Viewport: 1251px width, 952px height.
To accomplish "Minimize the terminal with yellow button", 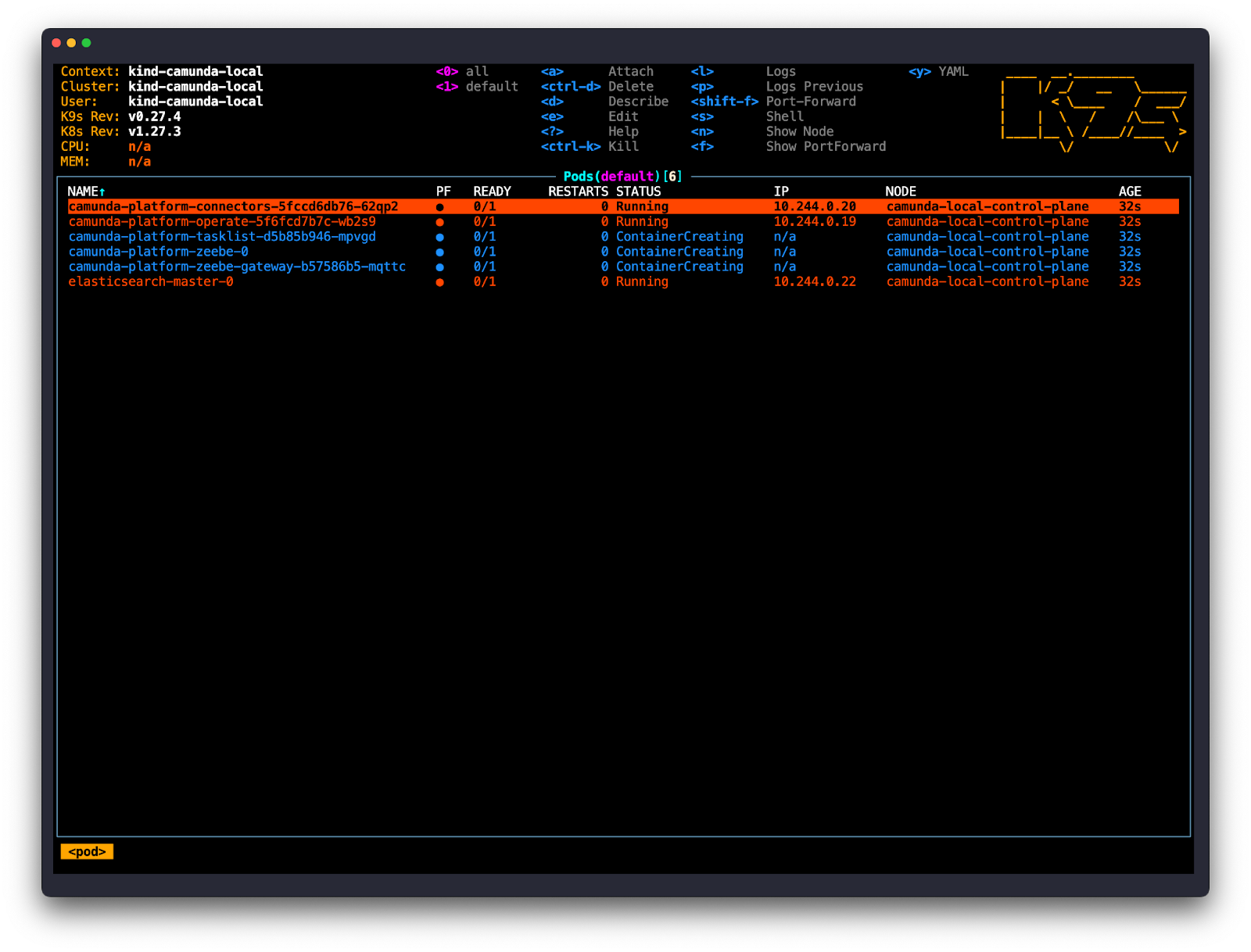I will (71, 43).
